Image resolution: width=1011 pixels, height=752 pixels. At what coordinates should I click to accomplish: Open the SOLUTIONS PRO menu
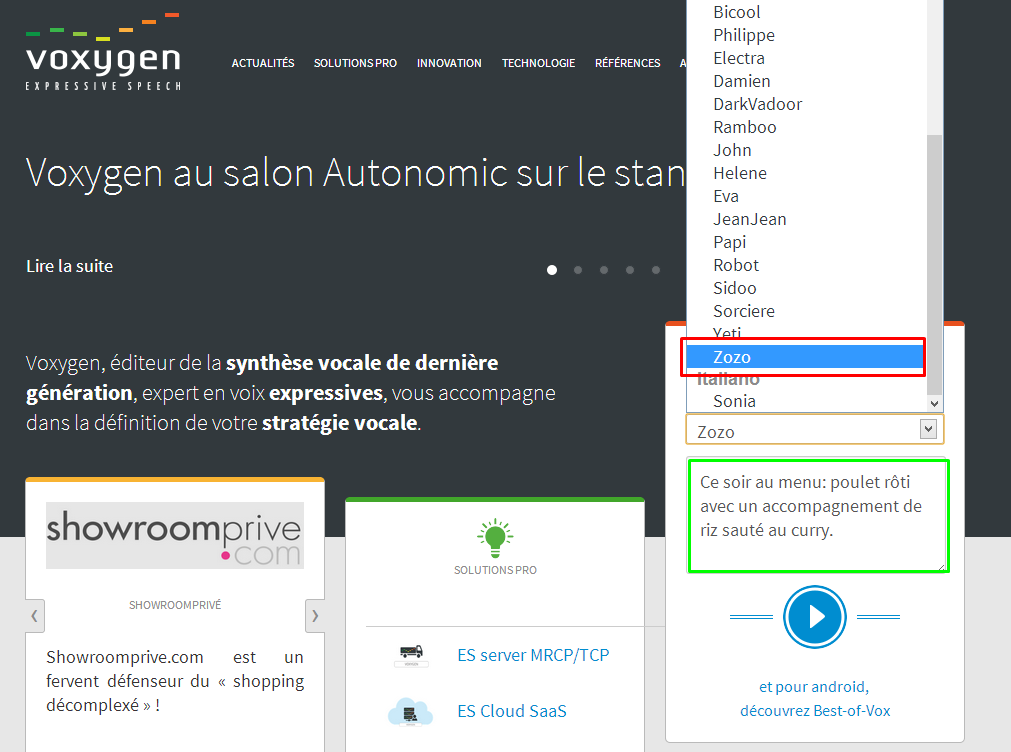[355, 63]
